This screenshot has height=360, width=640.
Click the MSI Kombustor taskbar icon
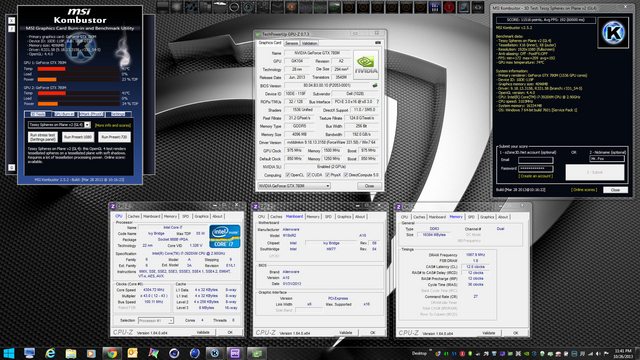215,353
